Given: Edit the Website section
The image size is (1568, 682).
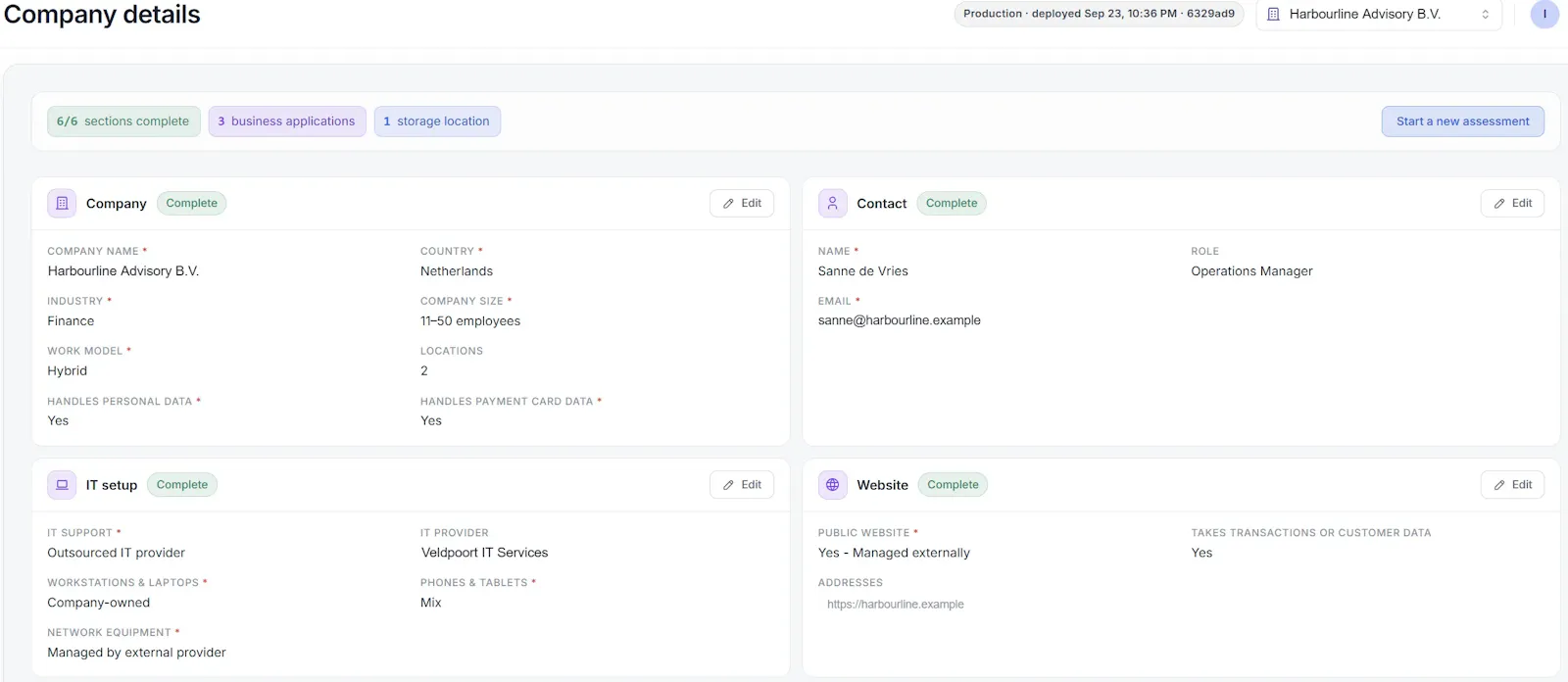Looking at the screenshot, I should [1512, 484].
